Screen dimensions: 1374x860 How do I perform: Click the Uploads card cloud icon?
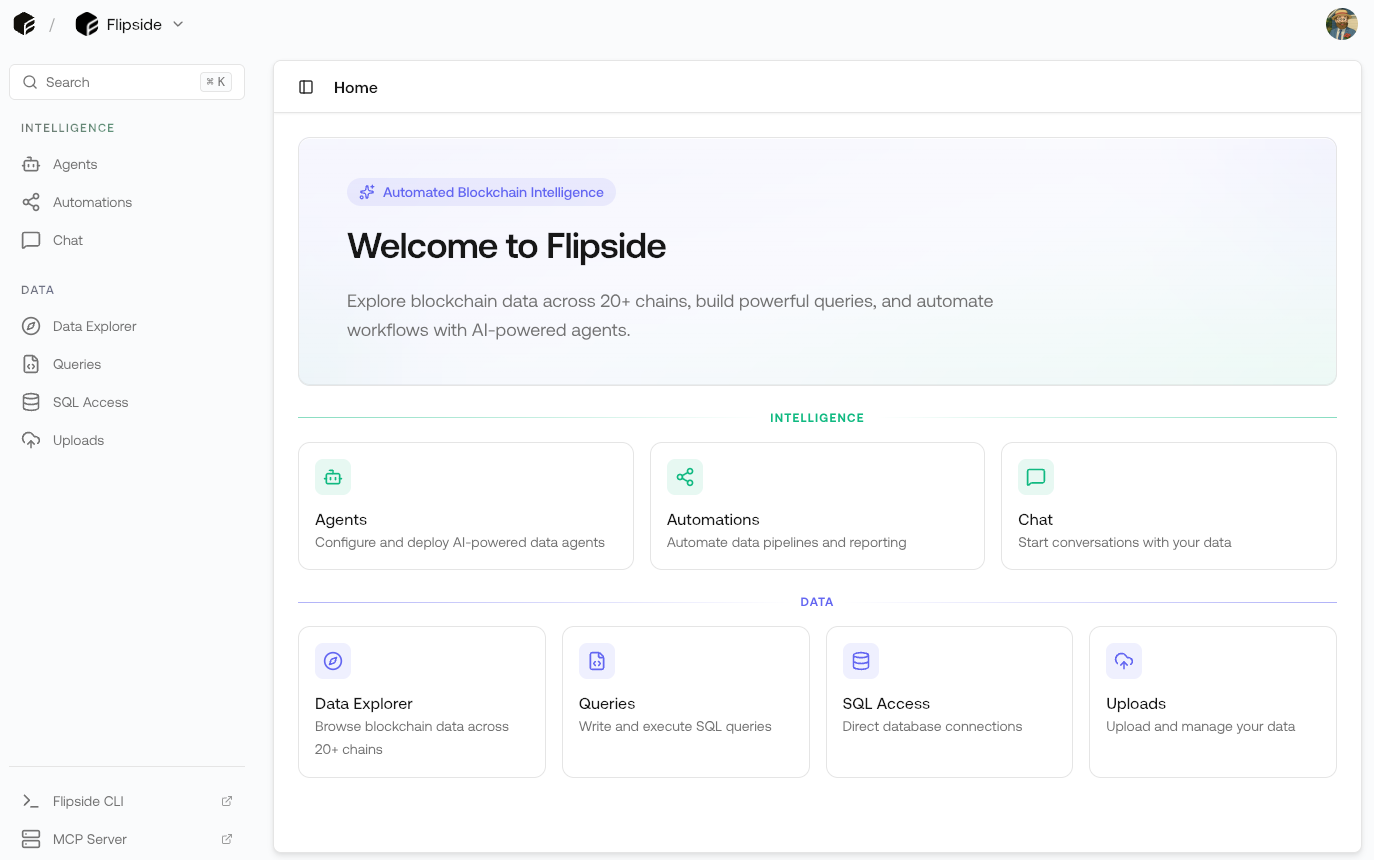[x=1124, y=661]
